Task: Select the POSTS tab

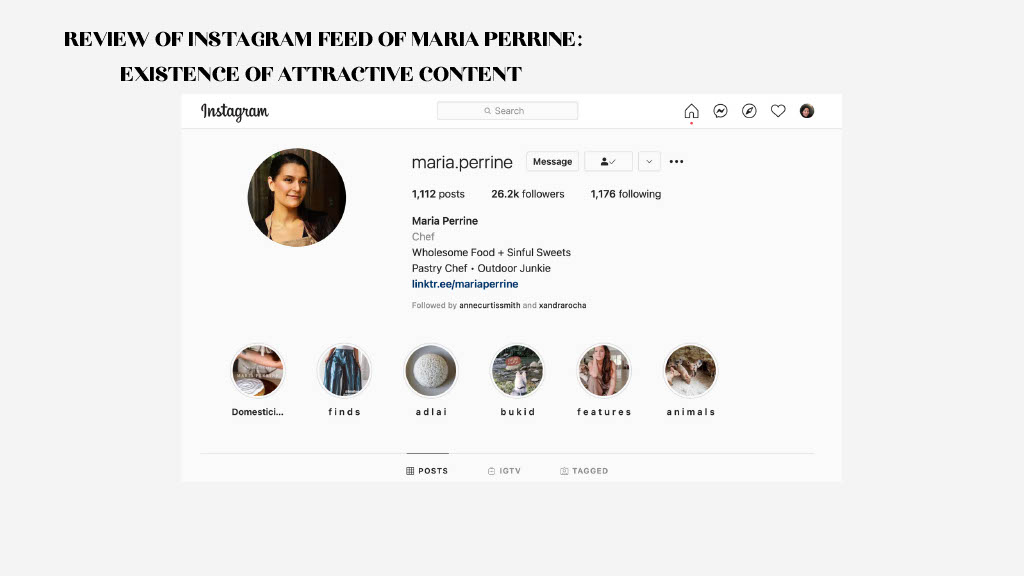Action: pyautogui.click(x=427, y=471)
